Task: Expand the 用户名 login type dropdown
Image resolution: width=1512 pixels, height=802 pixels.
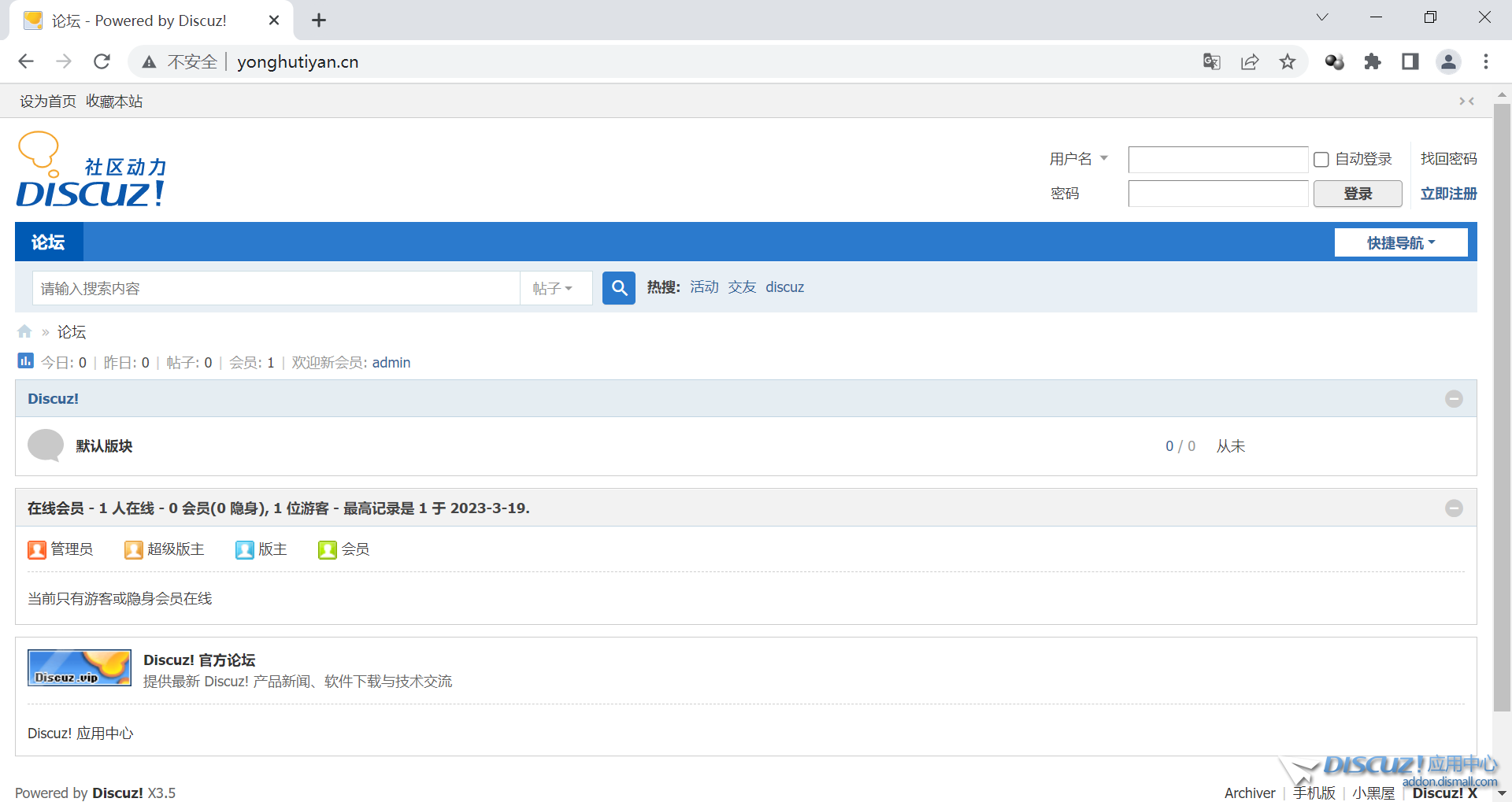Action: 1078,159
